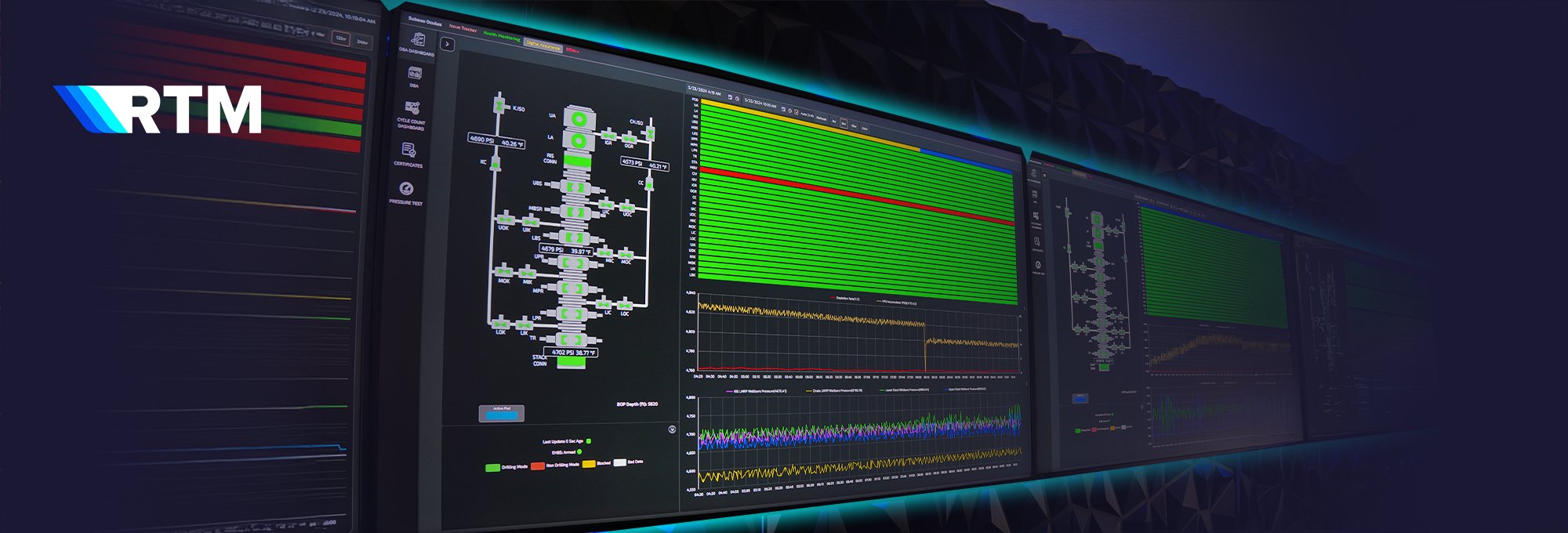Image resolution: width=1568 pixels, height=533 pixels.
Task: Click the BOP Depth (ft) 5820 value
Action: coord(637,404)
